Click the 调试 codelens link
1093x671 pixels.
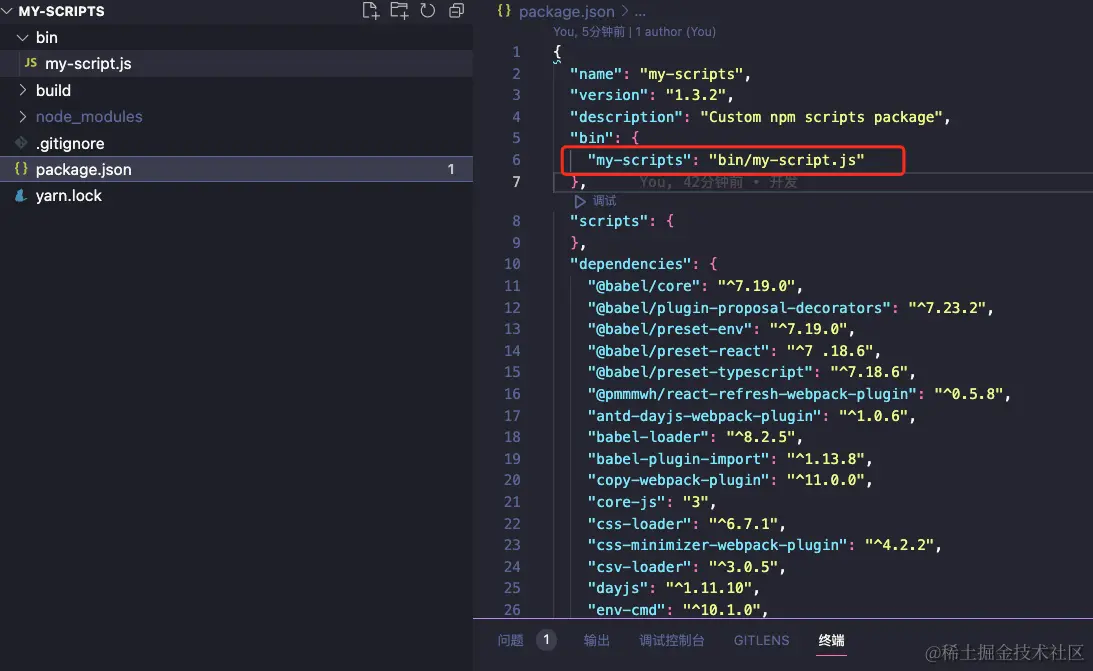point(604,201)
